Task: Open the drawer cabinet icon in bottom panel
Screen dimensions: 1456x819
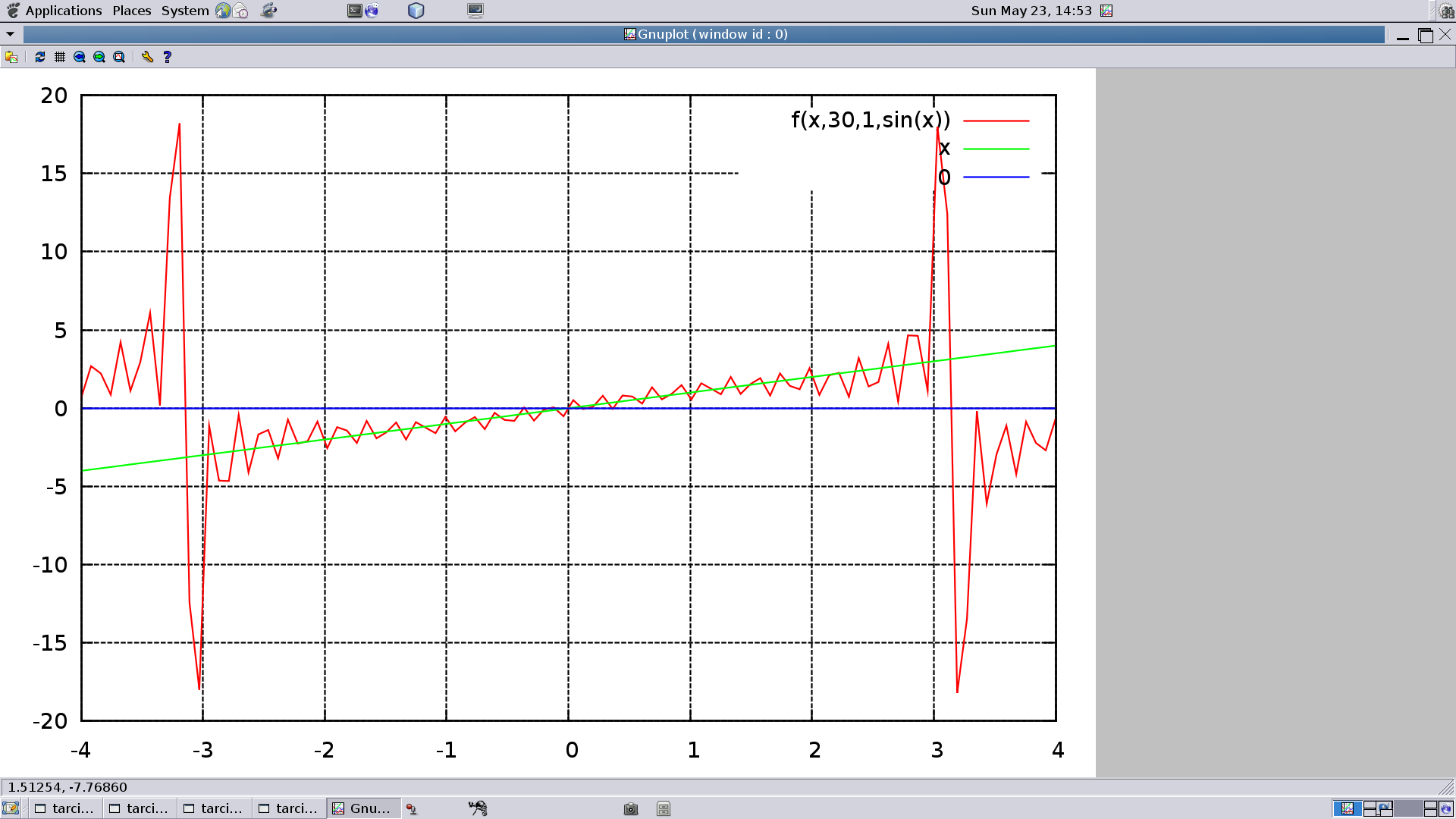Action: coord(664,809)
